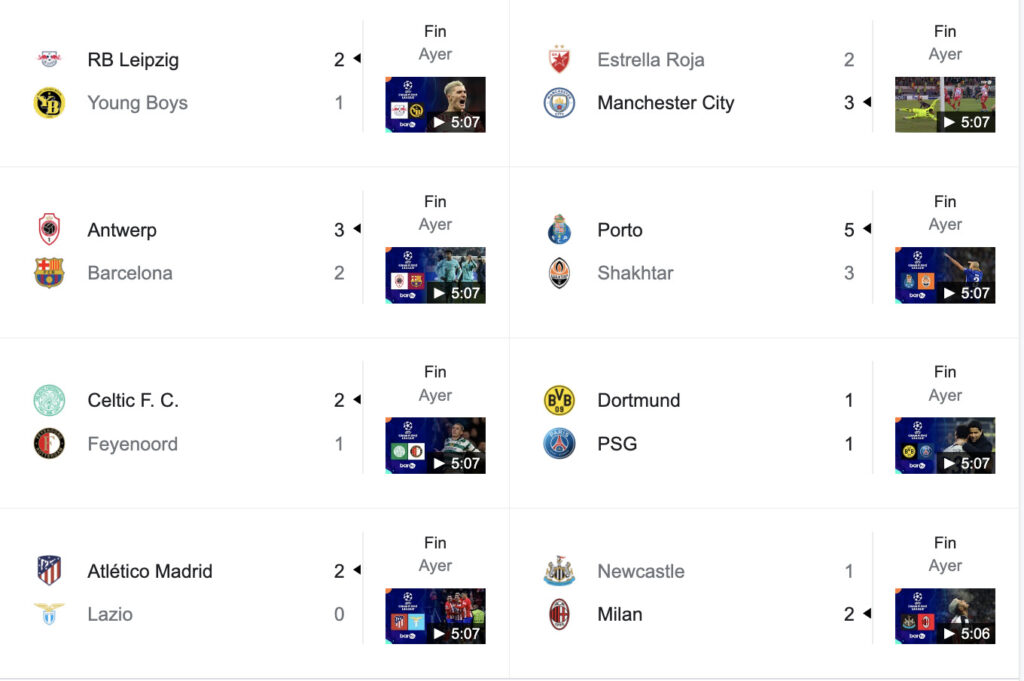The width and height of the screenshot is (1024, 681).
Task: Play the Antwerp vs Barcelona highlights video
Action: pyautogui.click(x=435, y=275)
